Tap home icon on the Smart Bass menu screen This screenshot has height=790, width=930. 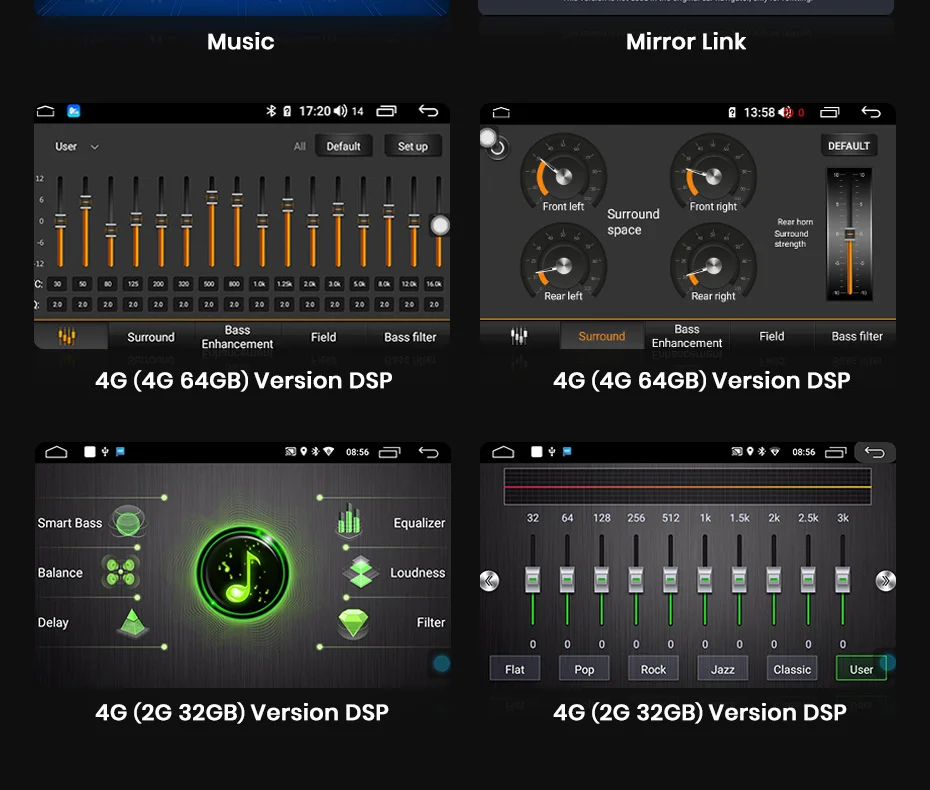(x=56, y=452)
